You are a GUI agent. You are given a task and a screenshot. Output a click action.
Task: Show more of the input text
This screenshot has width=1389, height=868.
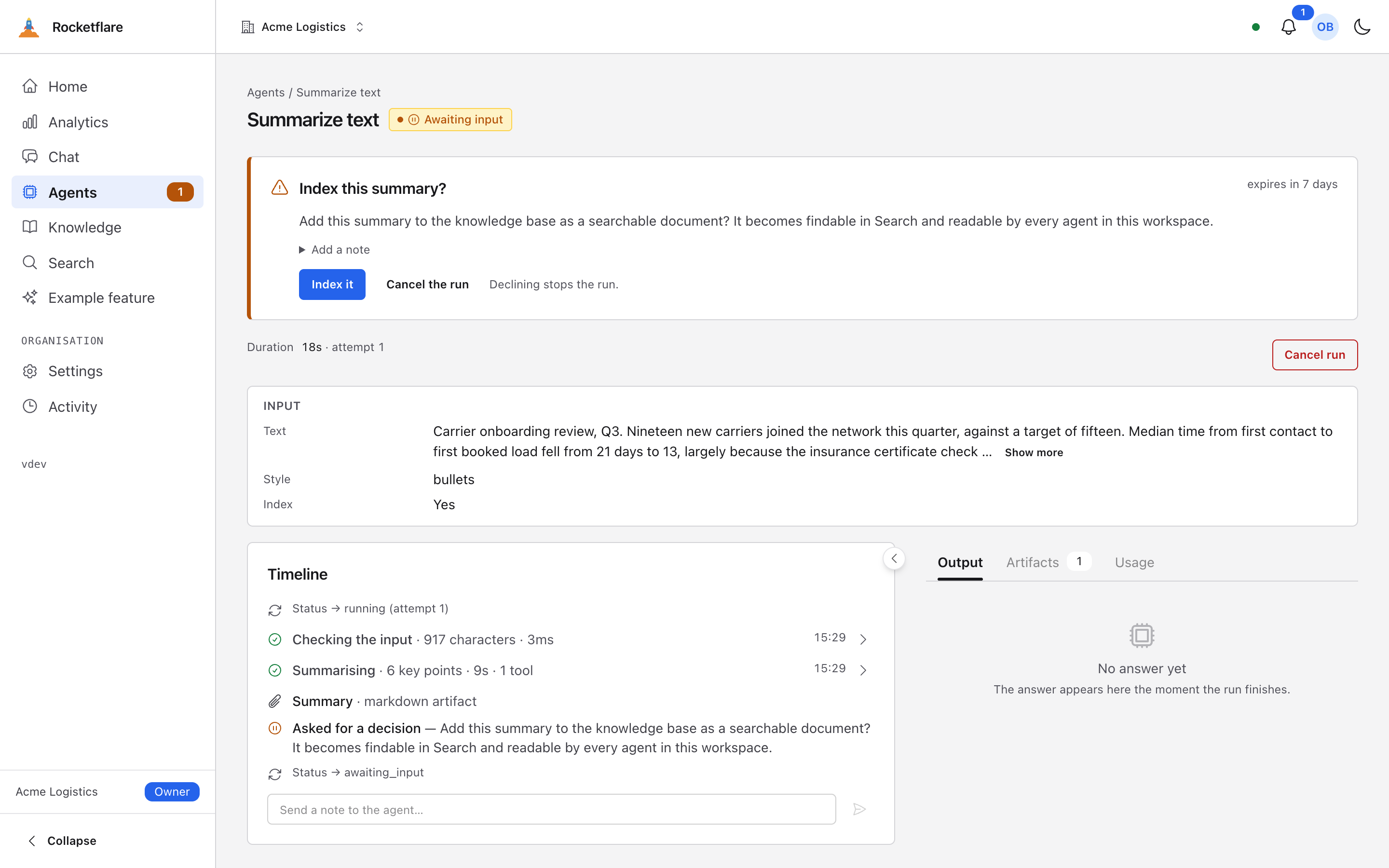coord(1034,452)
